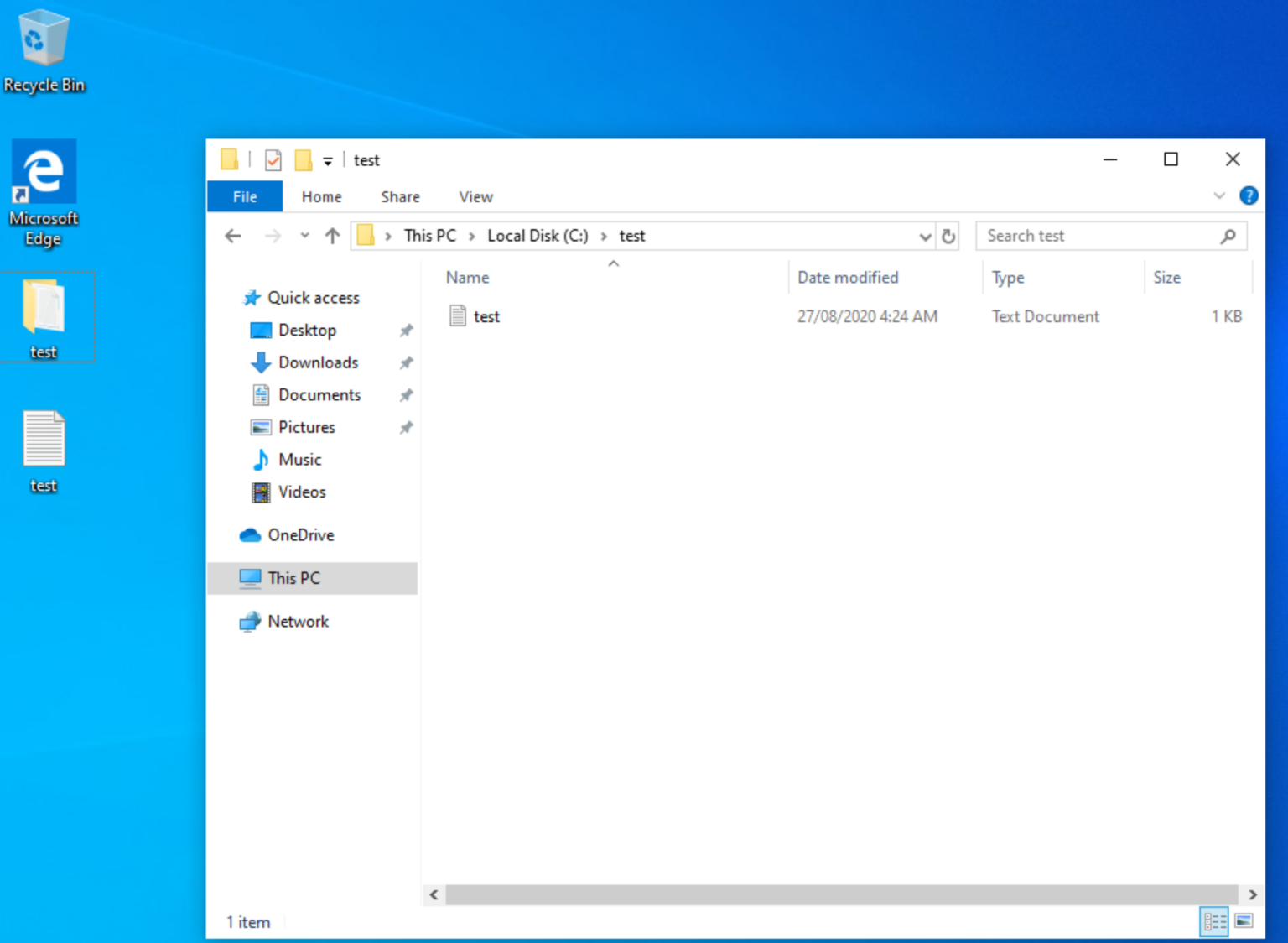Create a new folder via Quick Access Toolbar
The width and height of the screenshot is (1288, 943).
tap(304, 159)
